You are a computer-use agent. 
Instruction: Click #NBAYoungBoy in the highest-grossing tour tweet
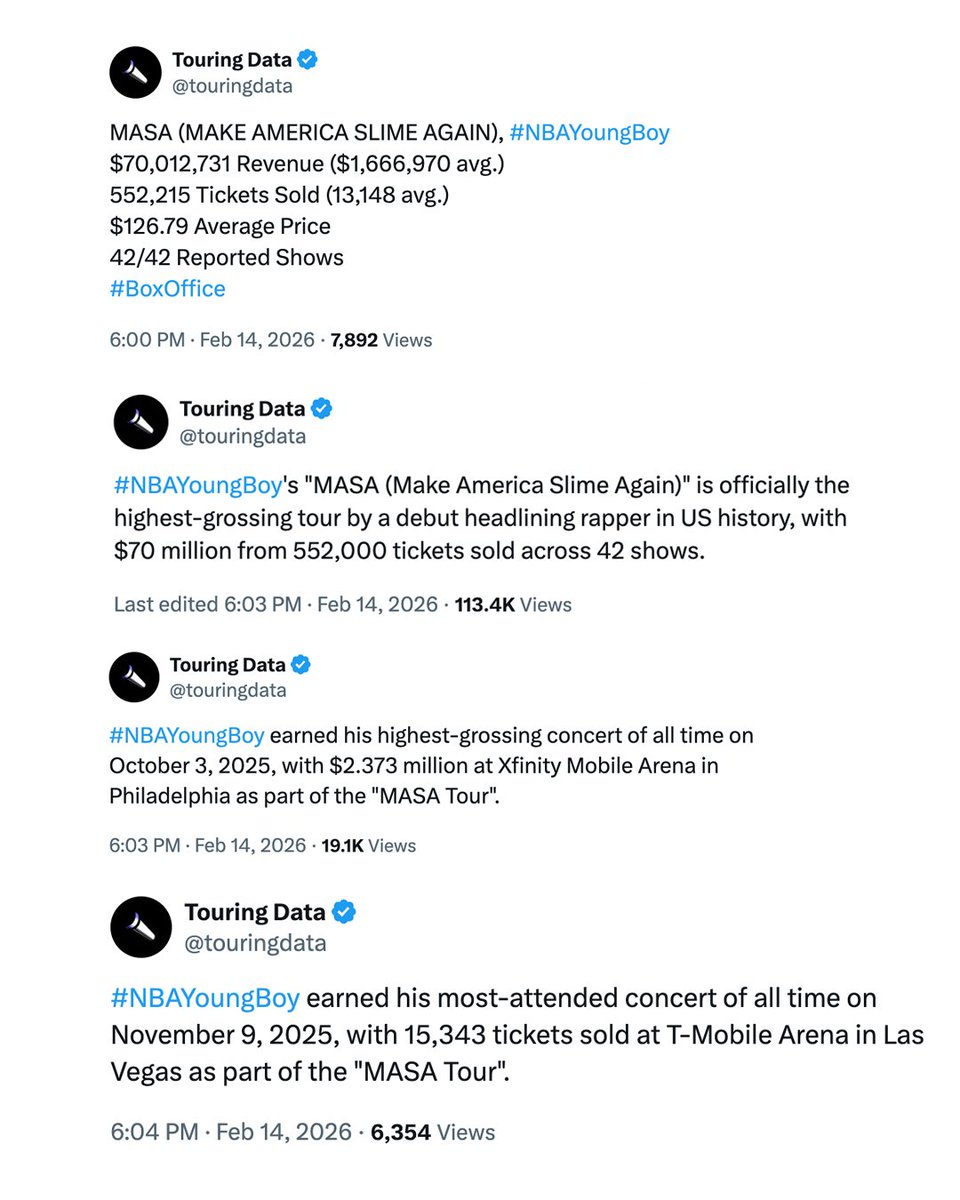point(197,485)
